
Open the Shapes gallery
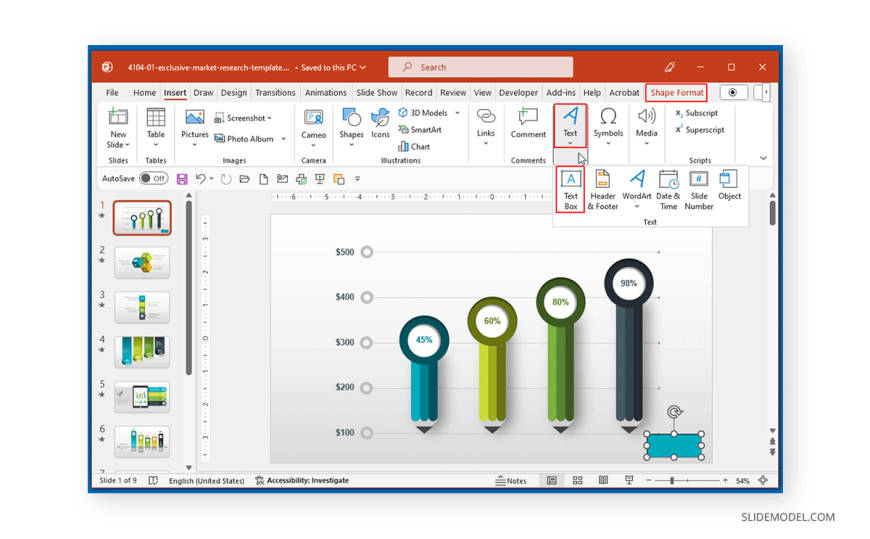[x=351, y=128]
